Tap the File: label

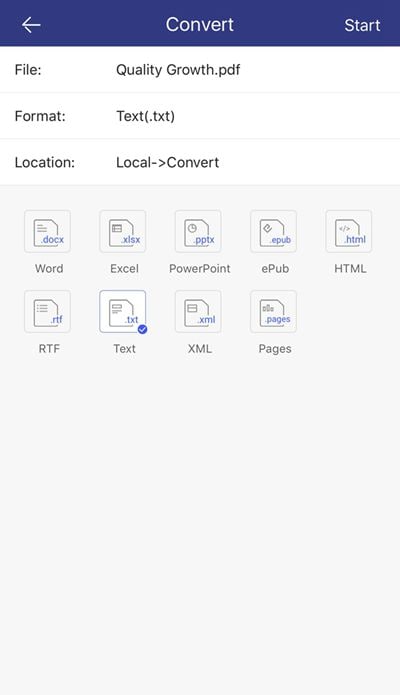(28, 70)
